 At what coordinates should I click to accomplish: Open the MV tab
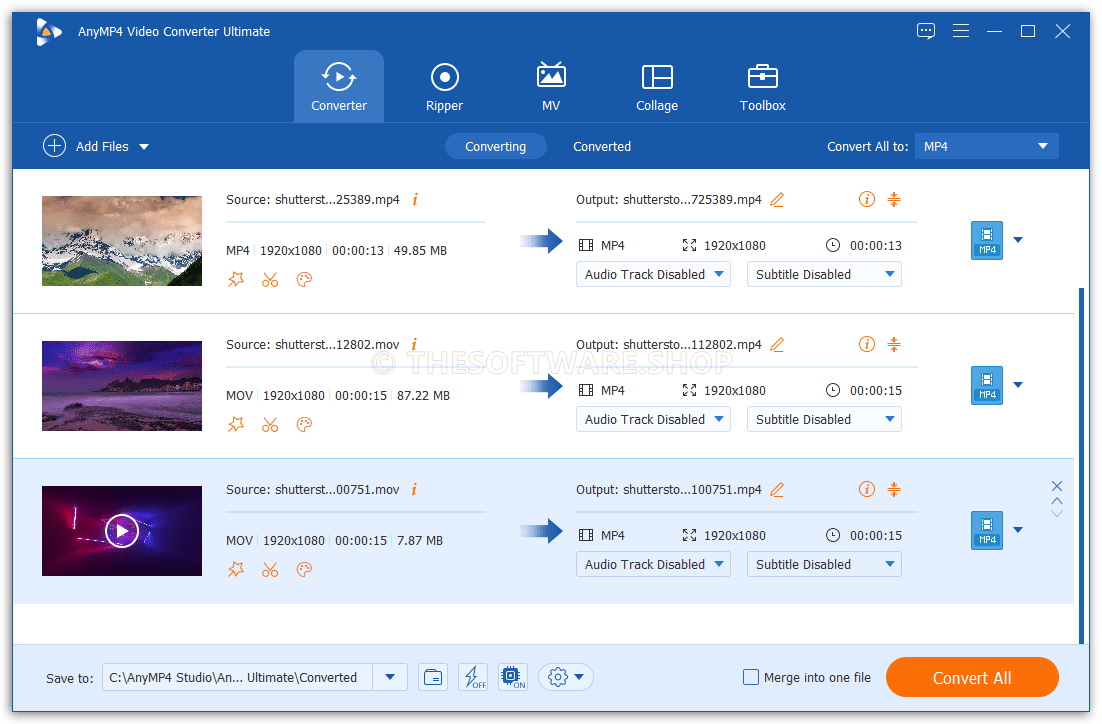tap(551, 86)
